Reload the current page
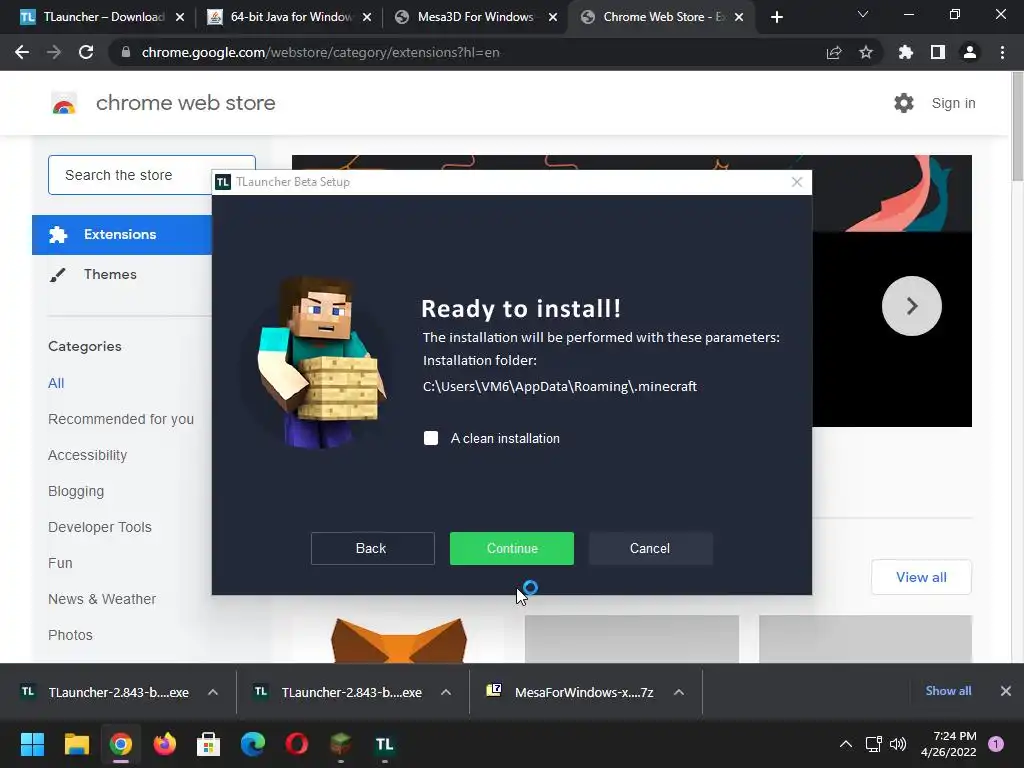This screenshot has height=768, width=1024. (86, 52)
